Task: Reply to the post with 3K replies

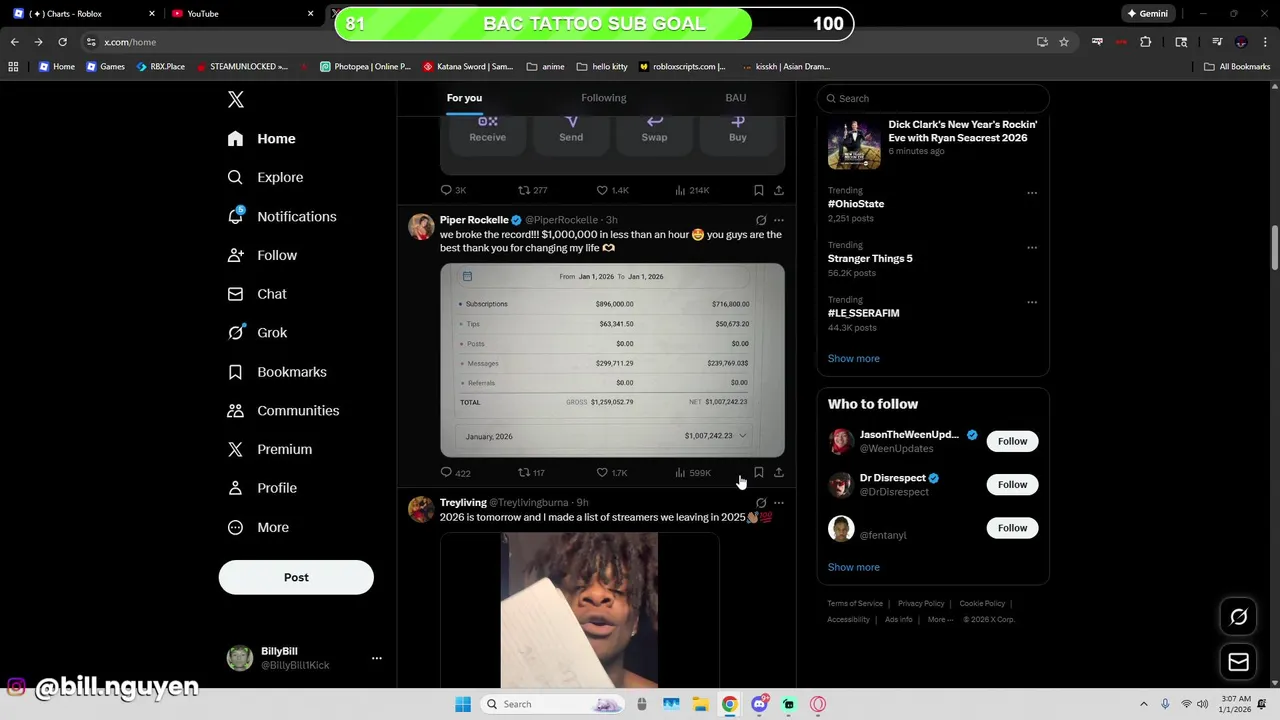Action: tap(453, 190)
